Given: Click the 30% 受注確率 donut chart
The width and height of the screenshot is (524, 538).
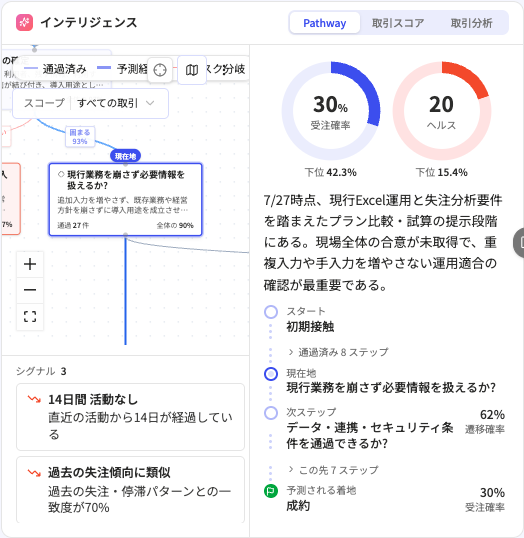Looking at the screenshot, I should tap(331, 110).
